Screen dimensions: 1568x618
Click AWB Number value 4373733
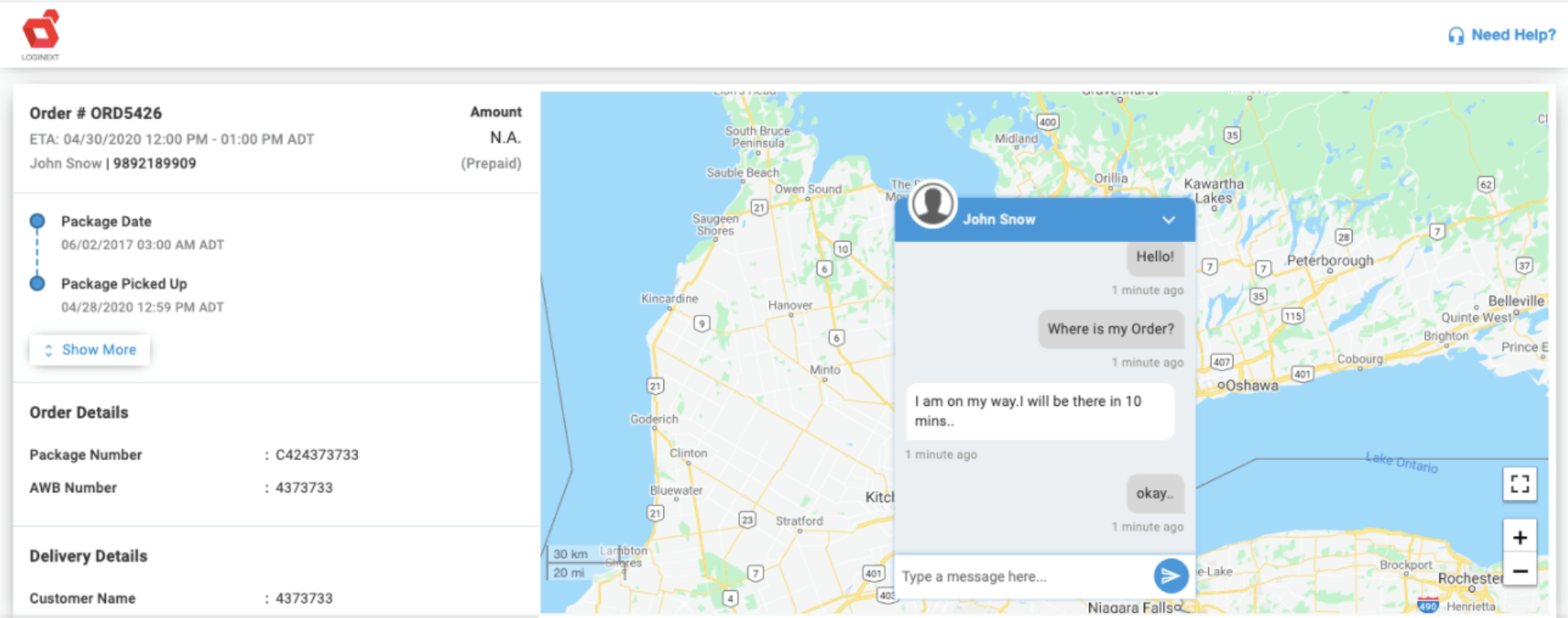click(303, 488)
